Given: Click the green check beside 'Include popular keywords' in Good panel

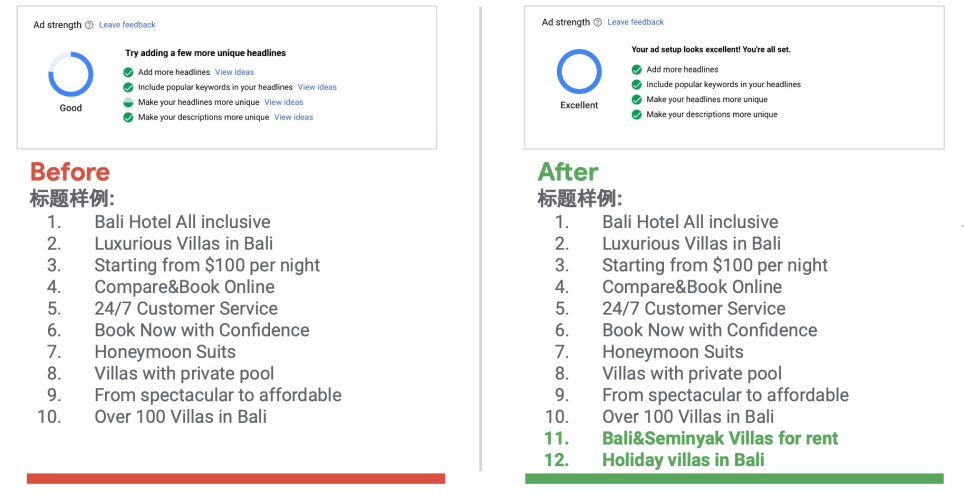Looking at the screenshot, I should [x=128, y=87].
